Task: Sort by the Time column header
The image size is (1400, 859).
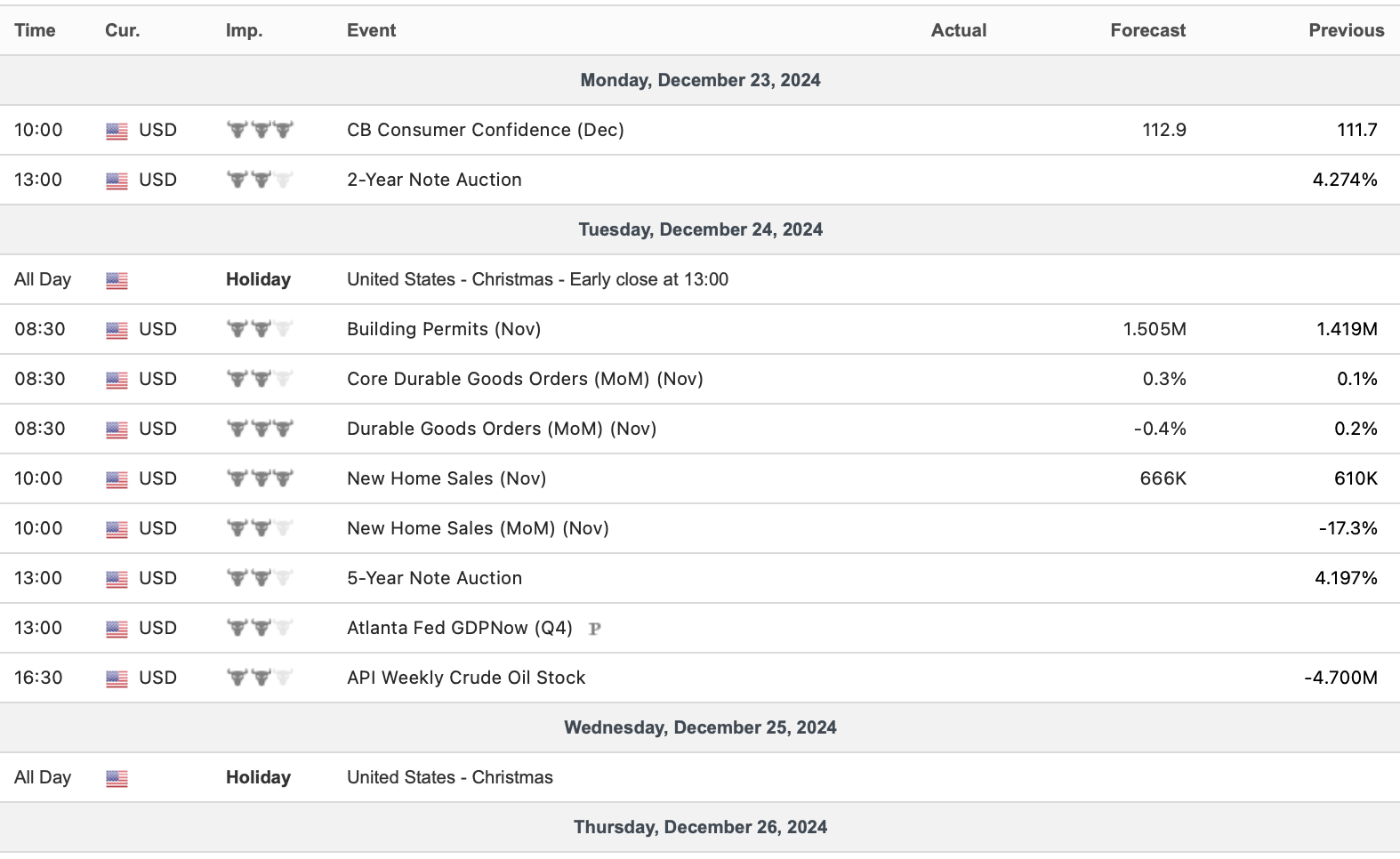Action: pyautogui.click(x=35, y=30)
